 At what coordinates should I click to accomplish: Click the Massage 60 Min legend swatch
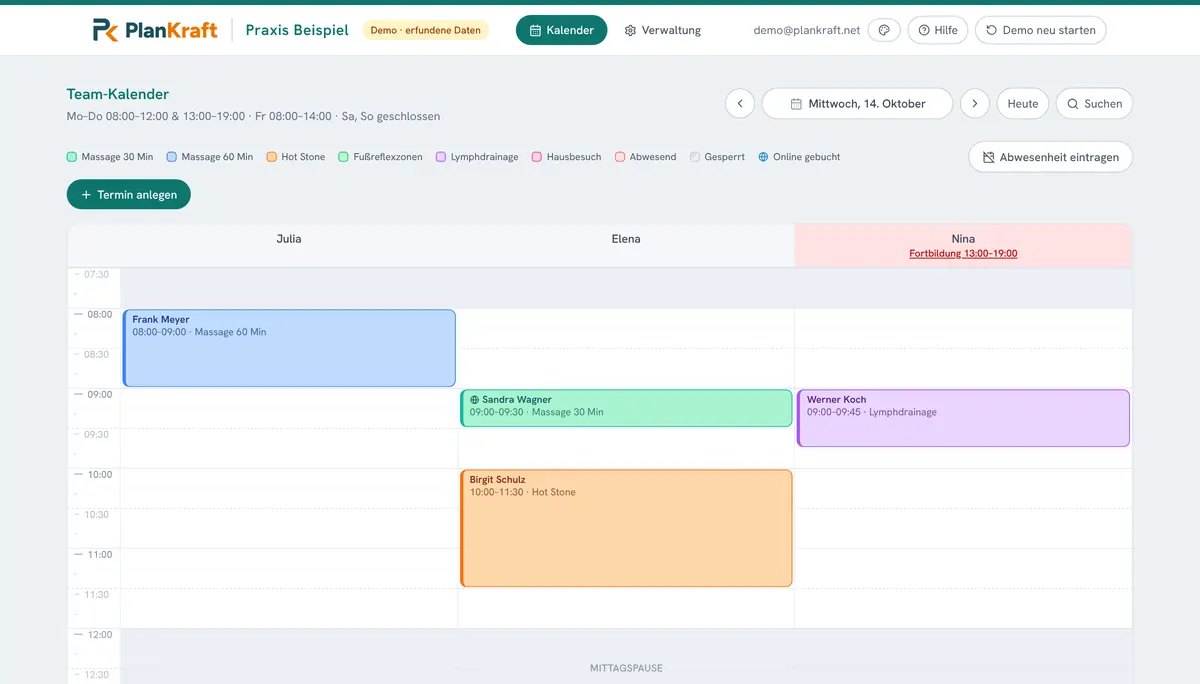coord(172,157)
